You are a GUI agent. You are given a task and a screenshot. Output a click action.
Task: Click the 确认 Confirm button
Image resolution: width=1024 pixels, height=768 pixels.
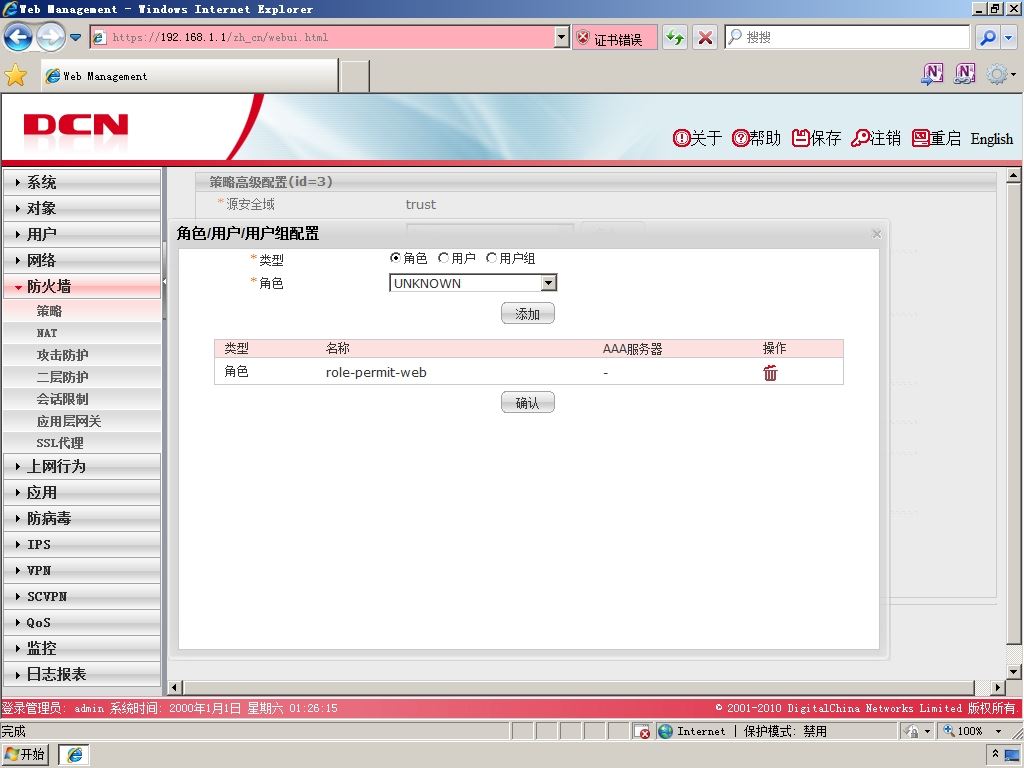tap(528, 402)
